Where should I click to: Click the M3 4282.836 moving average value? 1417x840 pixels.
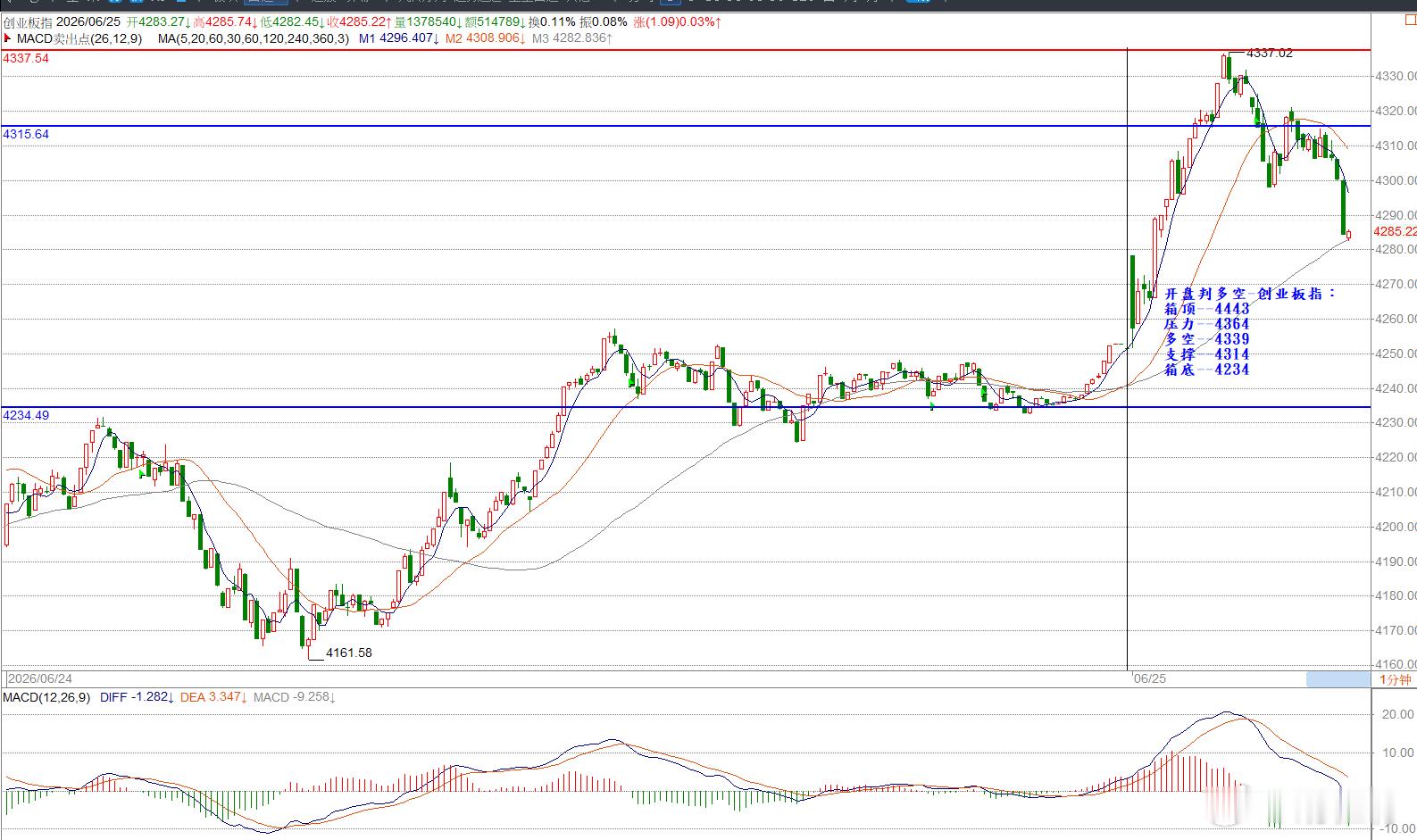coord(572,38)
